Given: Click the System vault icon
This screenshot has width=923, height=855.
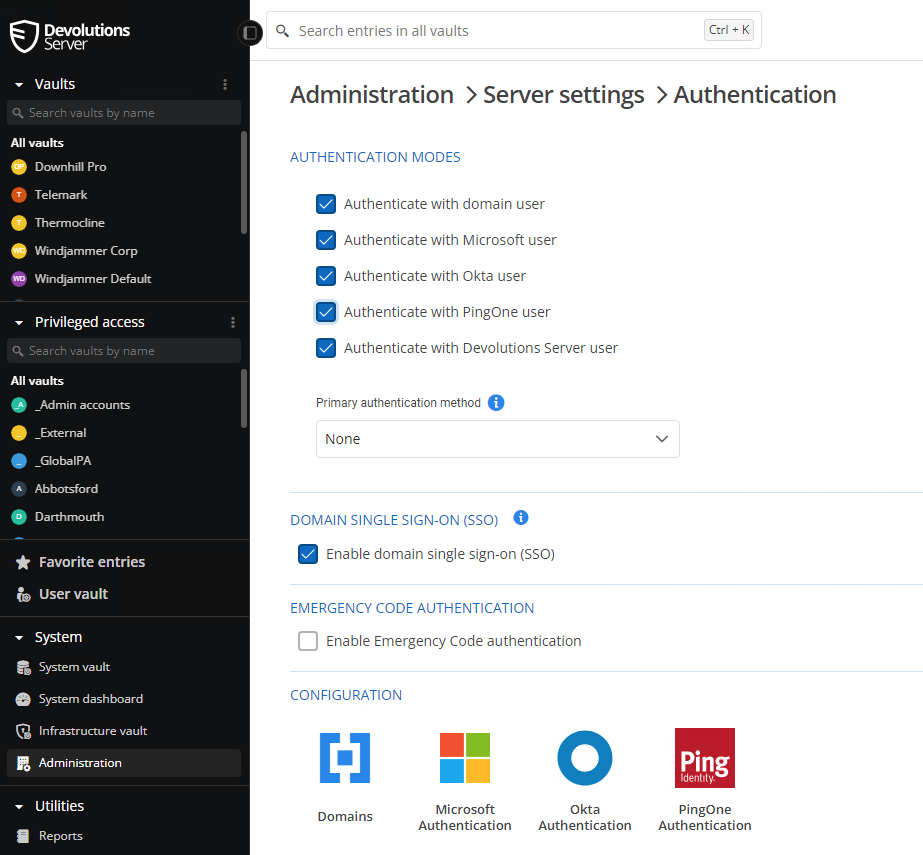Looking at the screenshot, I should (23, 667).
